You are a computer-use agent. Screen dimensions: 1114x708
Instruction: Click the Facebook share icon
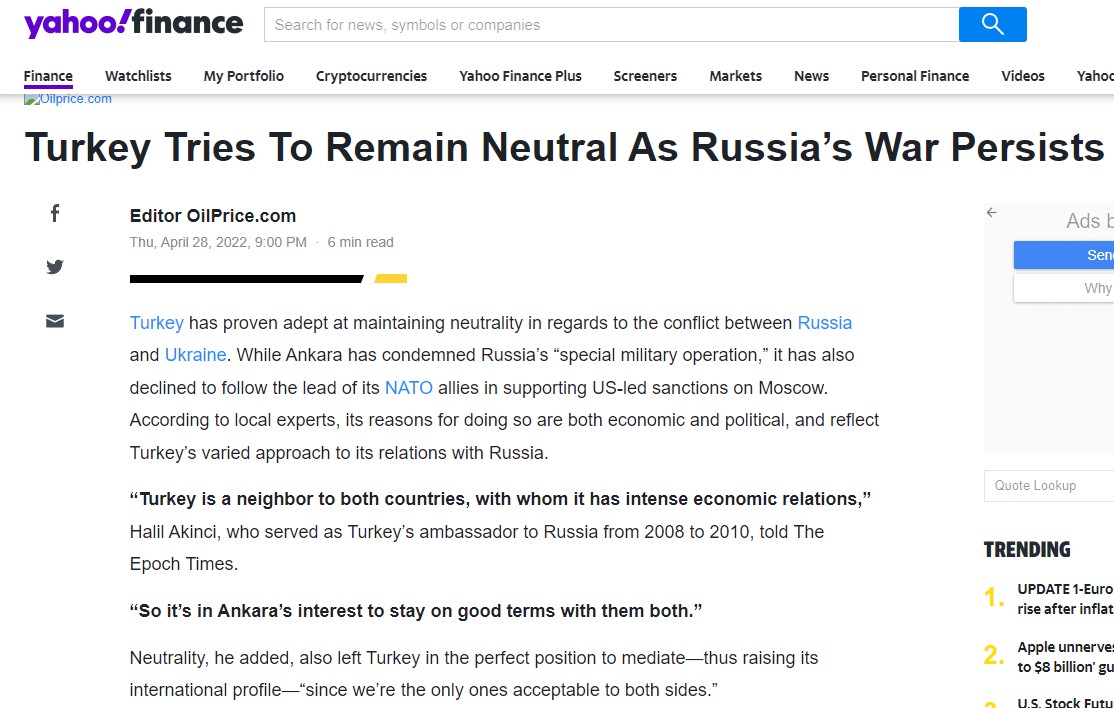point(55,213)
